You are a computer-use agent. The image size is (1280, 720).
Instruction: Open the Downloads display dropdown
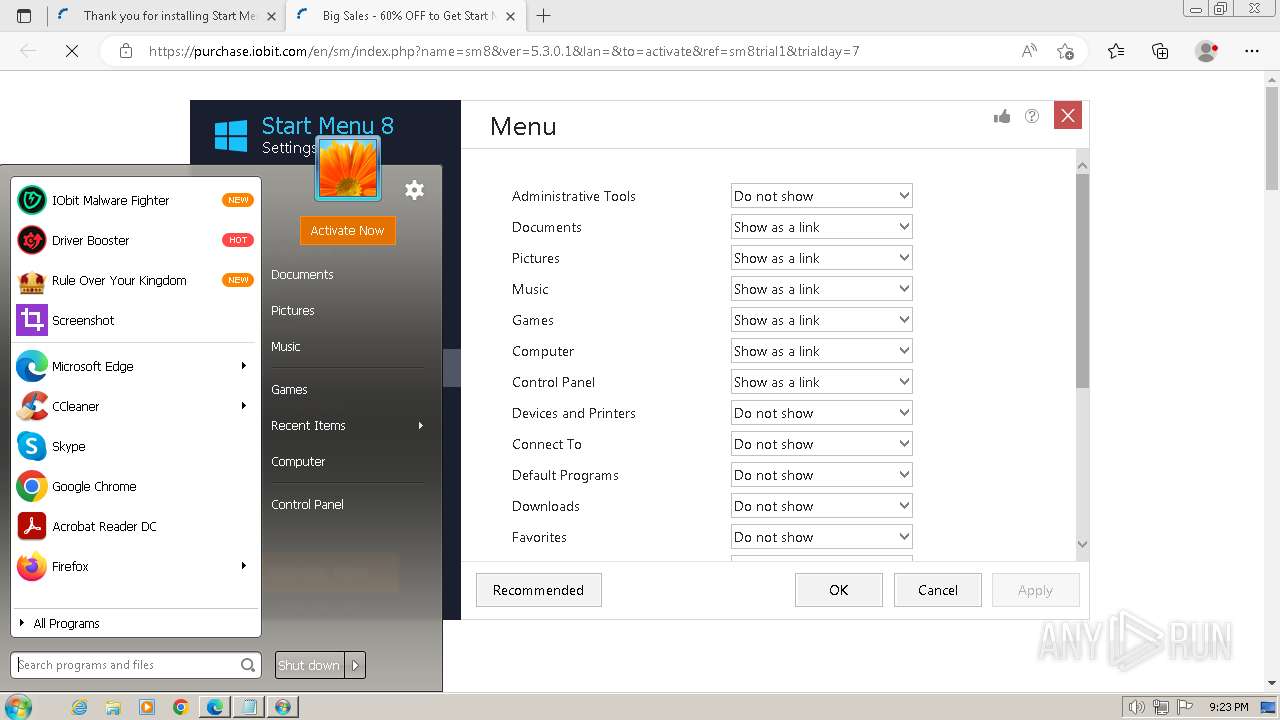[821, 506]
